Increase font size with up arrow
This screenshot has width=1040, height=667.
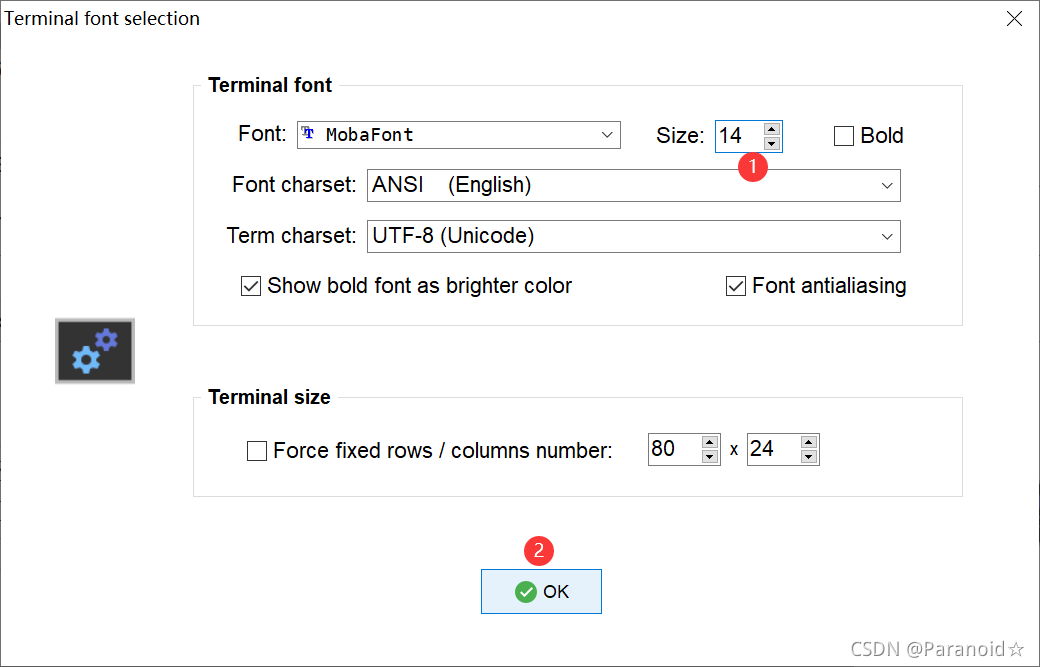[x=771, y=129]
